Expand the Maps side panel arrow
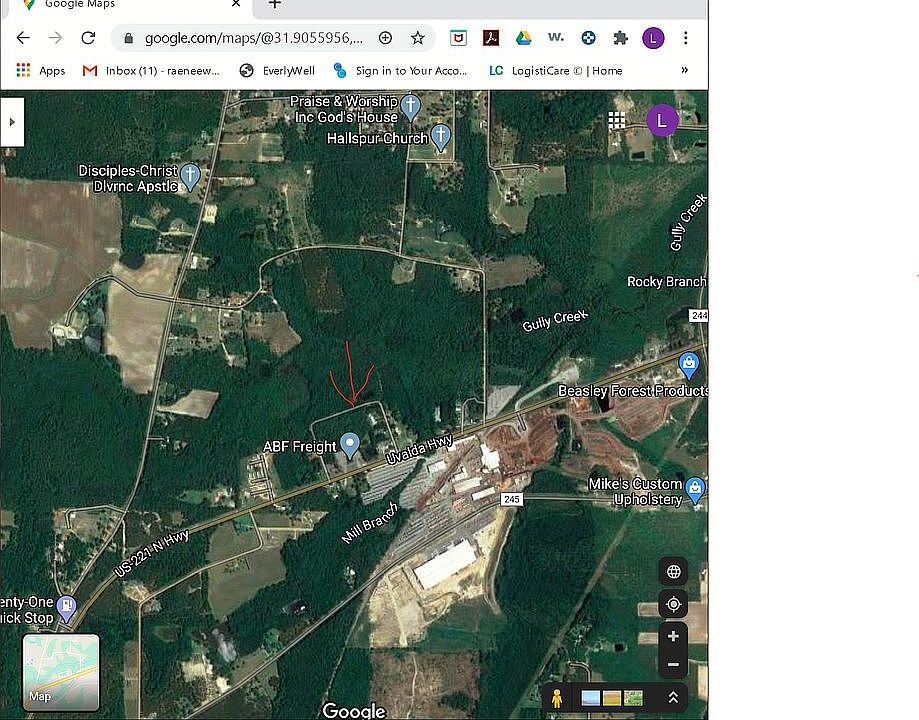Image resolution: width=919 pixels, height=720 pixels. (x=12, y=122)
